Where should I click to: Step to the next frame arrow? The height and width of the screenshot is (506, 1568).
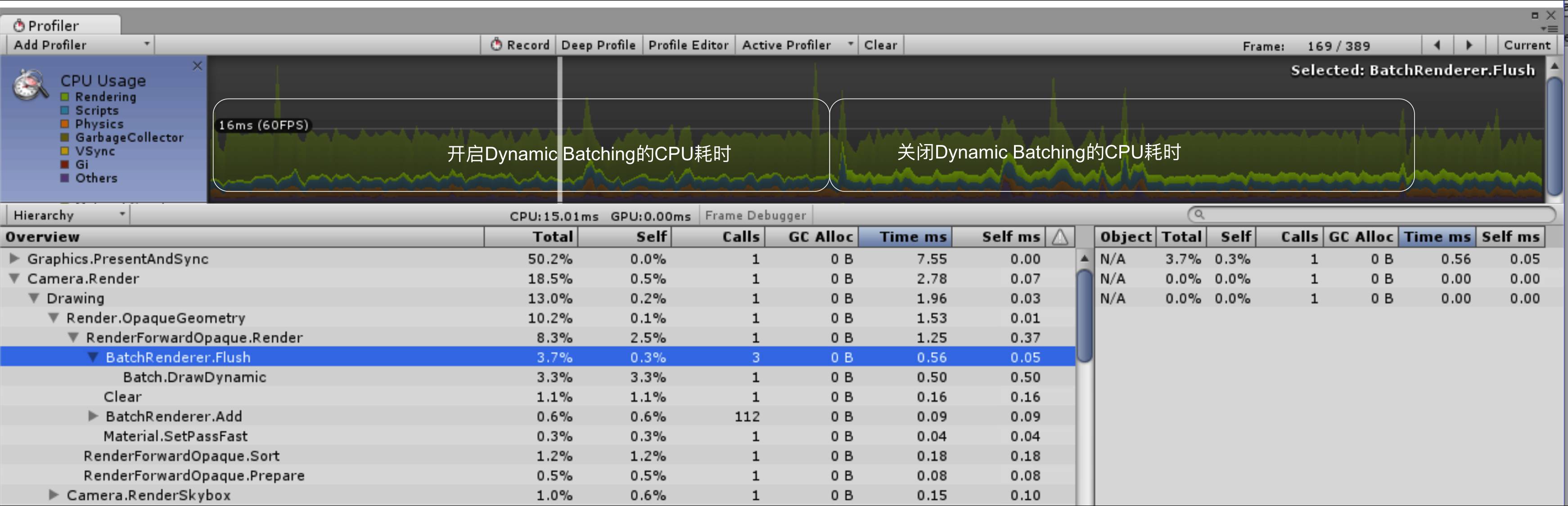pyautogui.click(x=1469, y=45)
